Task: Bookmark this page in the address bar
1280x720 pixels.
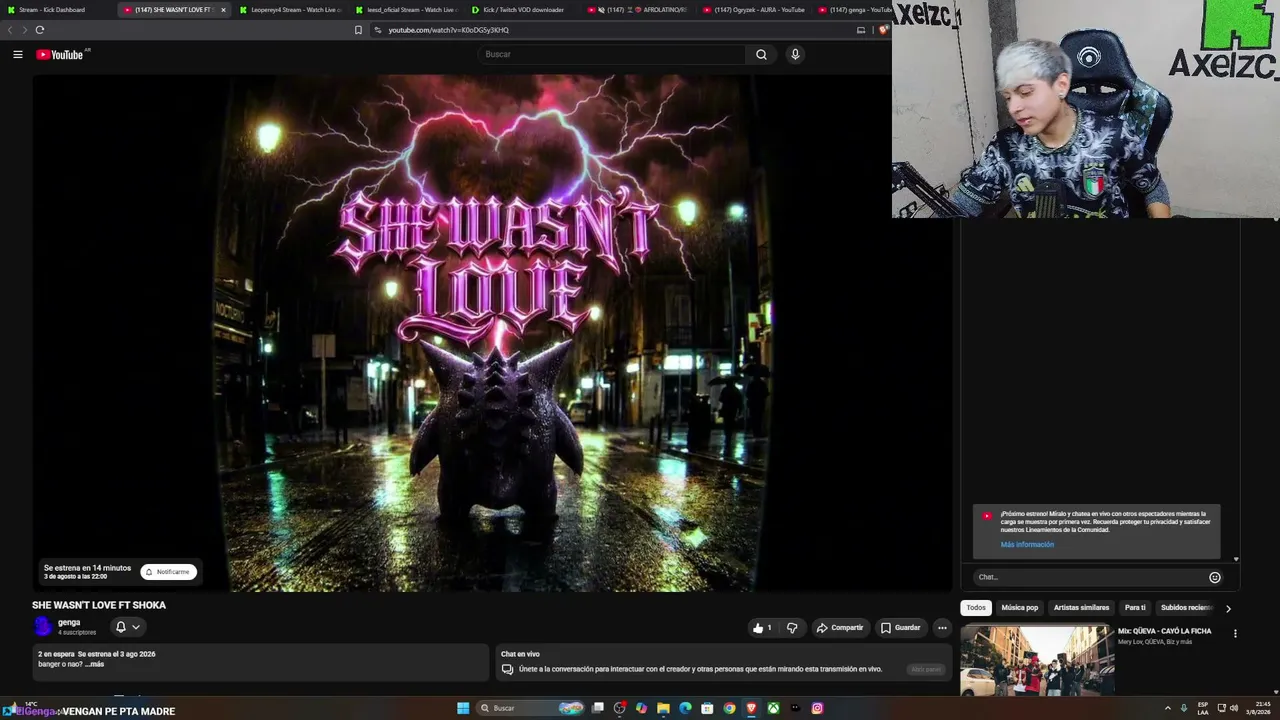Action: point(358,30)
